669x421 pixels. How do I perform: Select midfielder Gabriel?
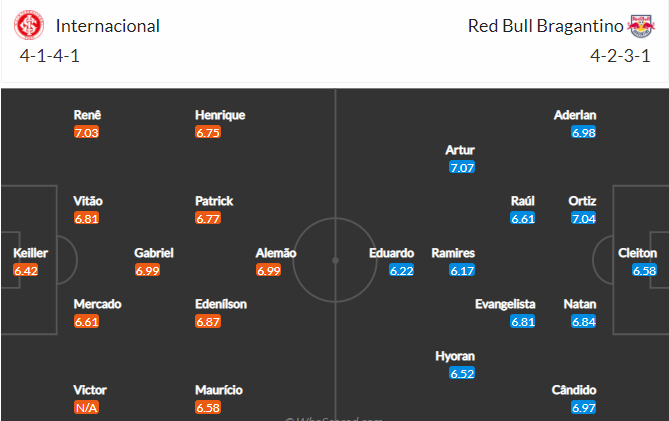[x=154, y=253]
